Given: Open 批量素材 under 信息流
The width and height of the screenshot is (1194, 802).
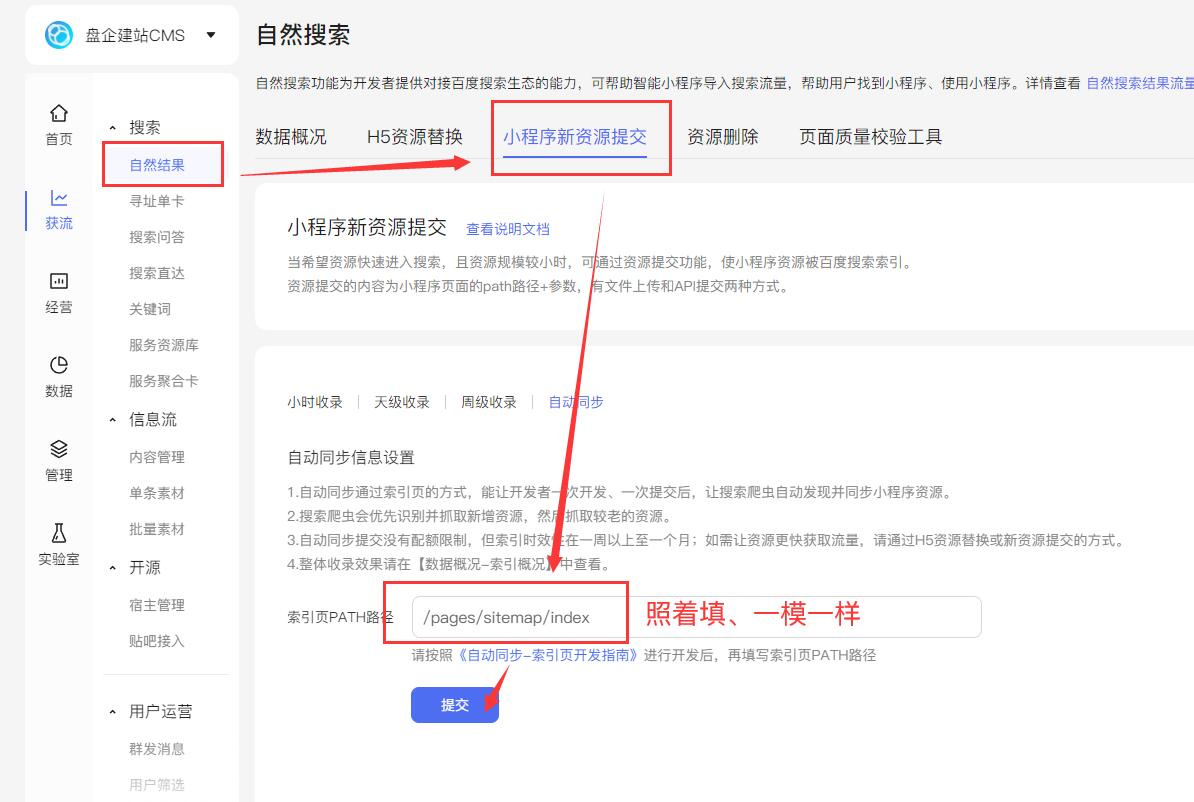Looking at the screenshot, I should click(x=157, y=529).
